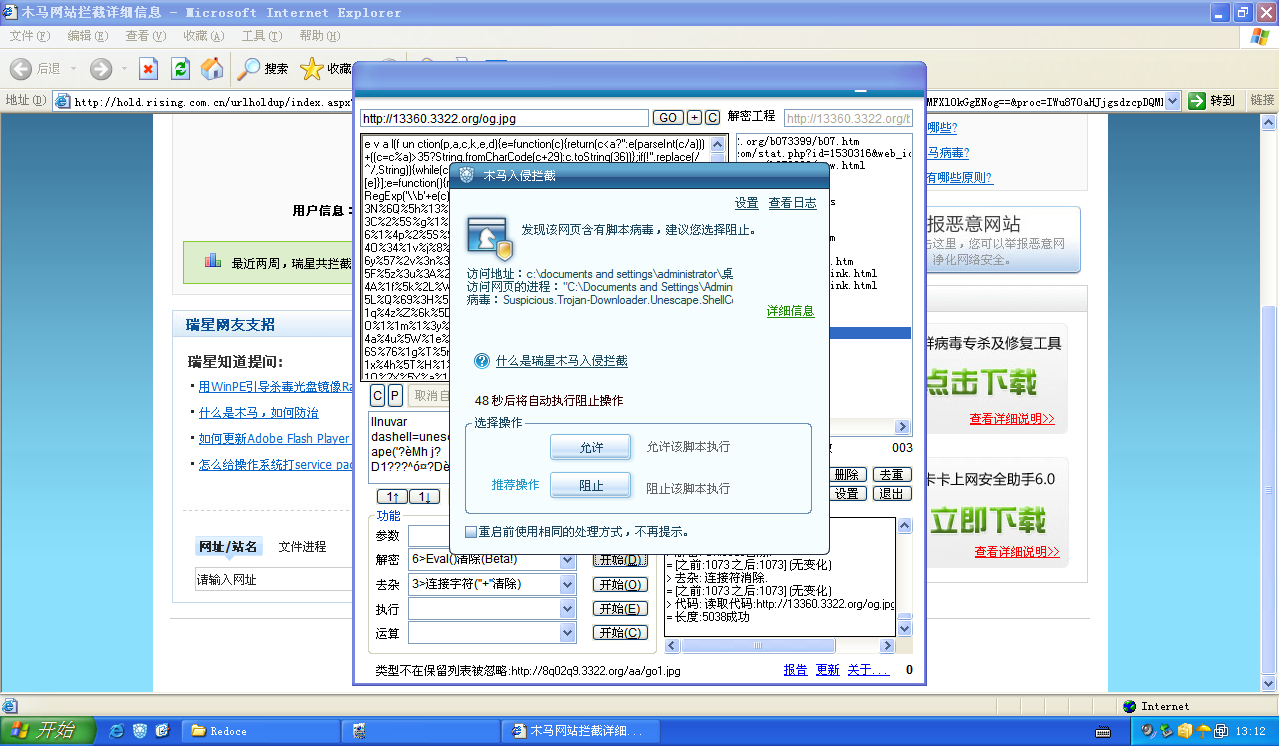Open the 运算 dropdown
This screenshot has height=746, width=1279.
(568, 633)
